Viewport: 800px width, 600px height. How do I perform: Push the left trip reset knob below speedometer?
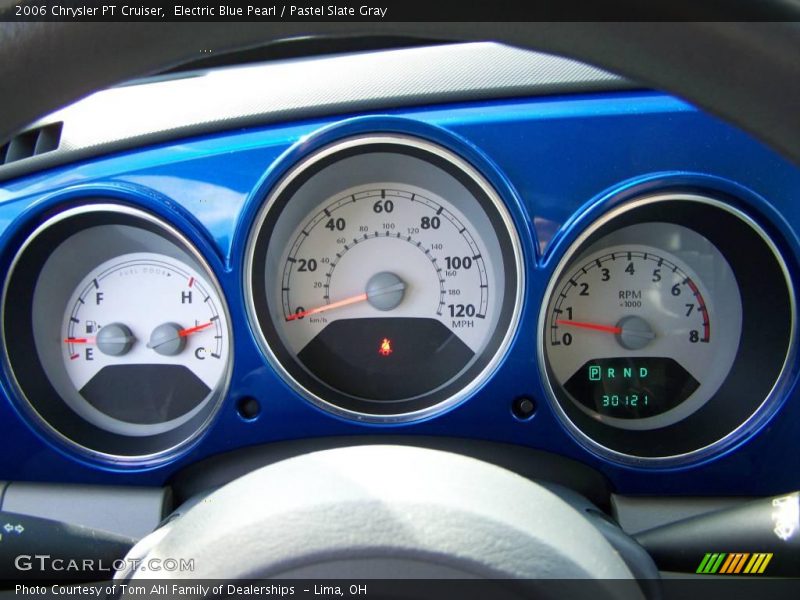click(248, 407)
